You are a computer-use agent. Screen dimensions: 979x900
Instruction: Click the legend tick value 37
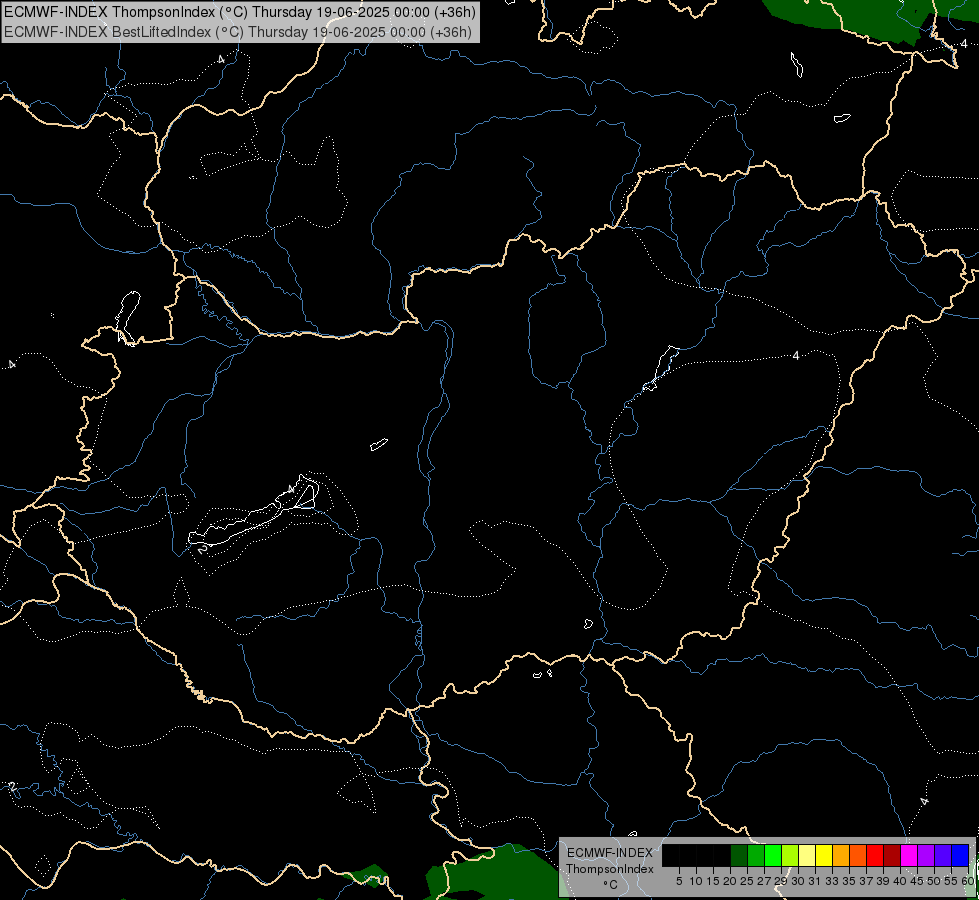[866, 881]
